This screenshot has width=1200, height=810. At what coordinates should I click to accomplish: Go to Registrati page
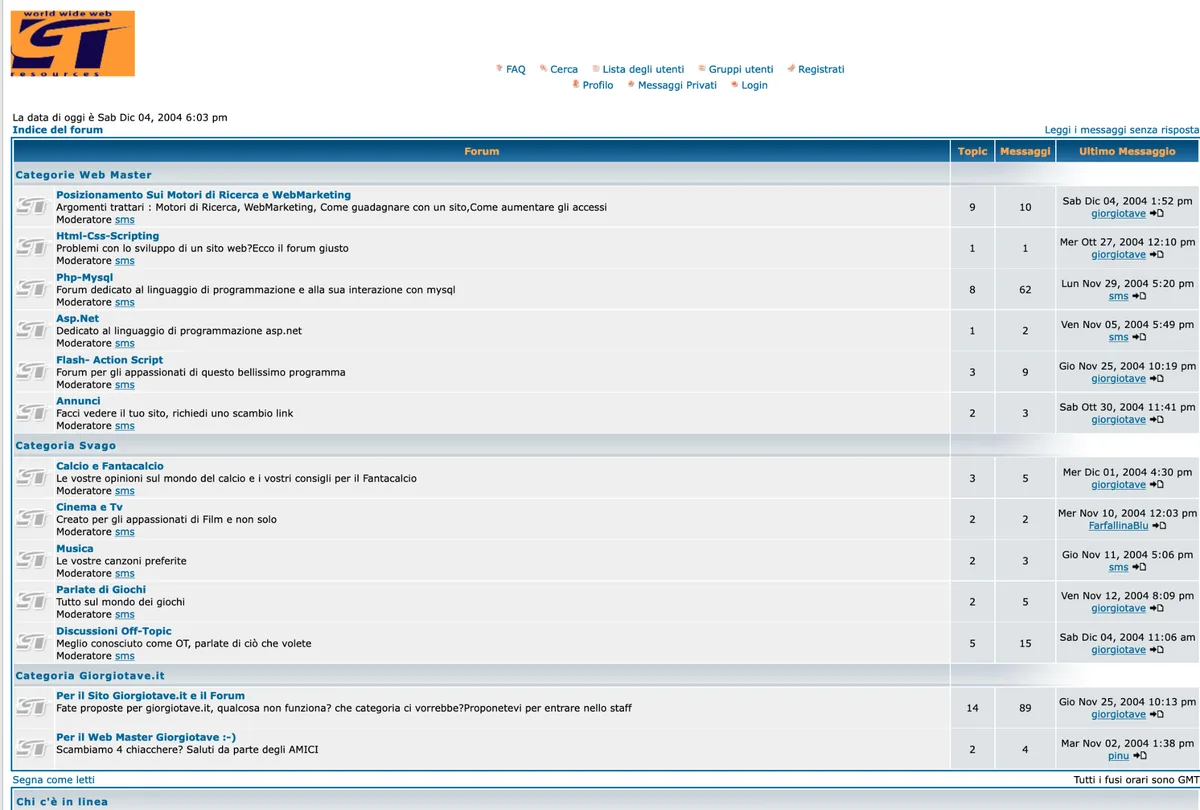[x=821, y=69]
